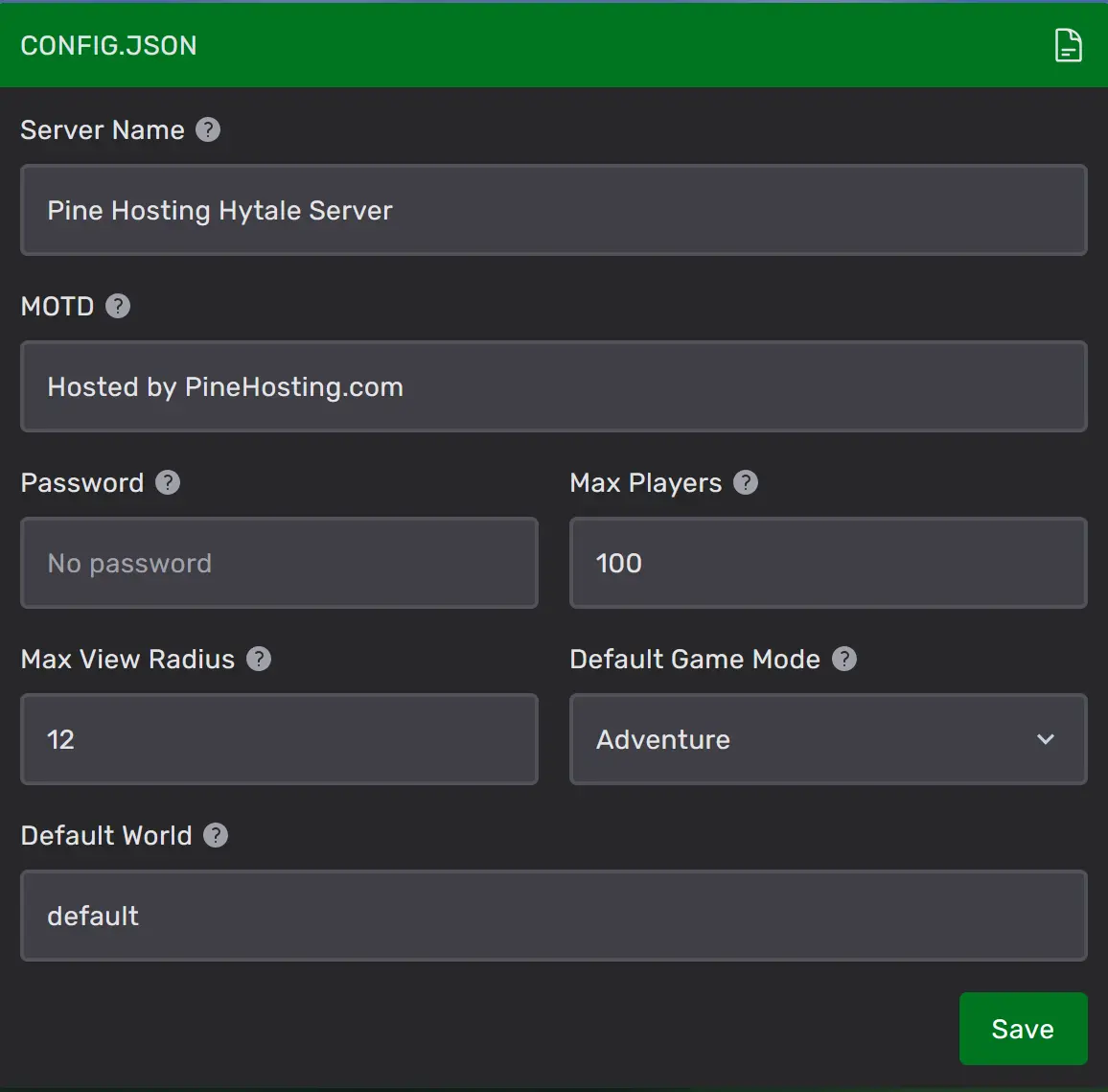Image resolution: width=1108 pixels, height=1092 pixels.
Task: Click into the MOTD input field
Action: pos(553,386)
